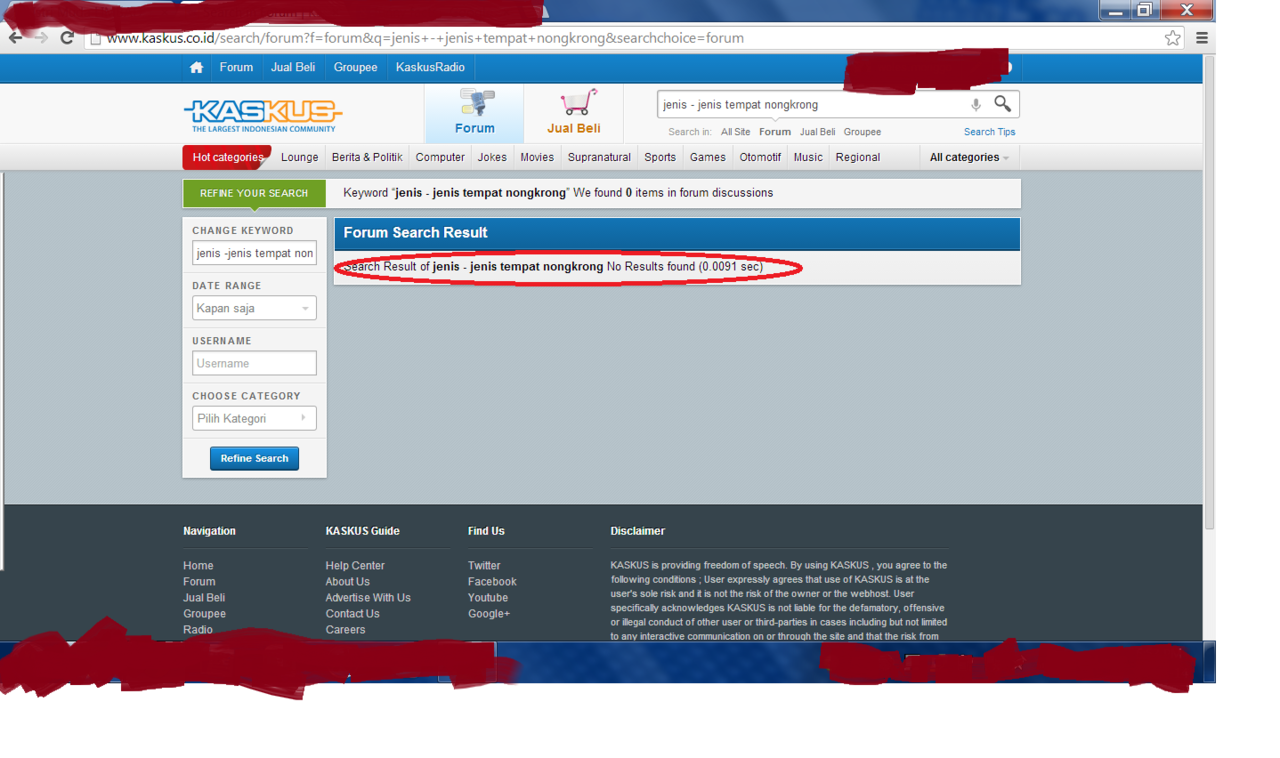Image resolution: width=1280 pixels, height=758 pixels.
Task: Open the Contact Us link
Action: point(352,614)
